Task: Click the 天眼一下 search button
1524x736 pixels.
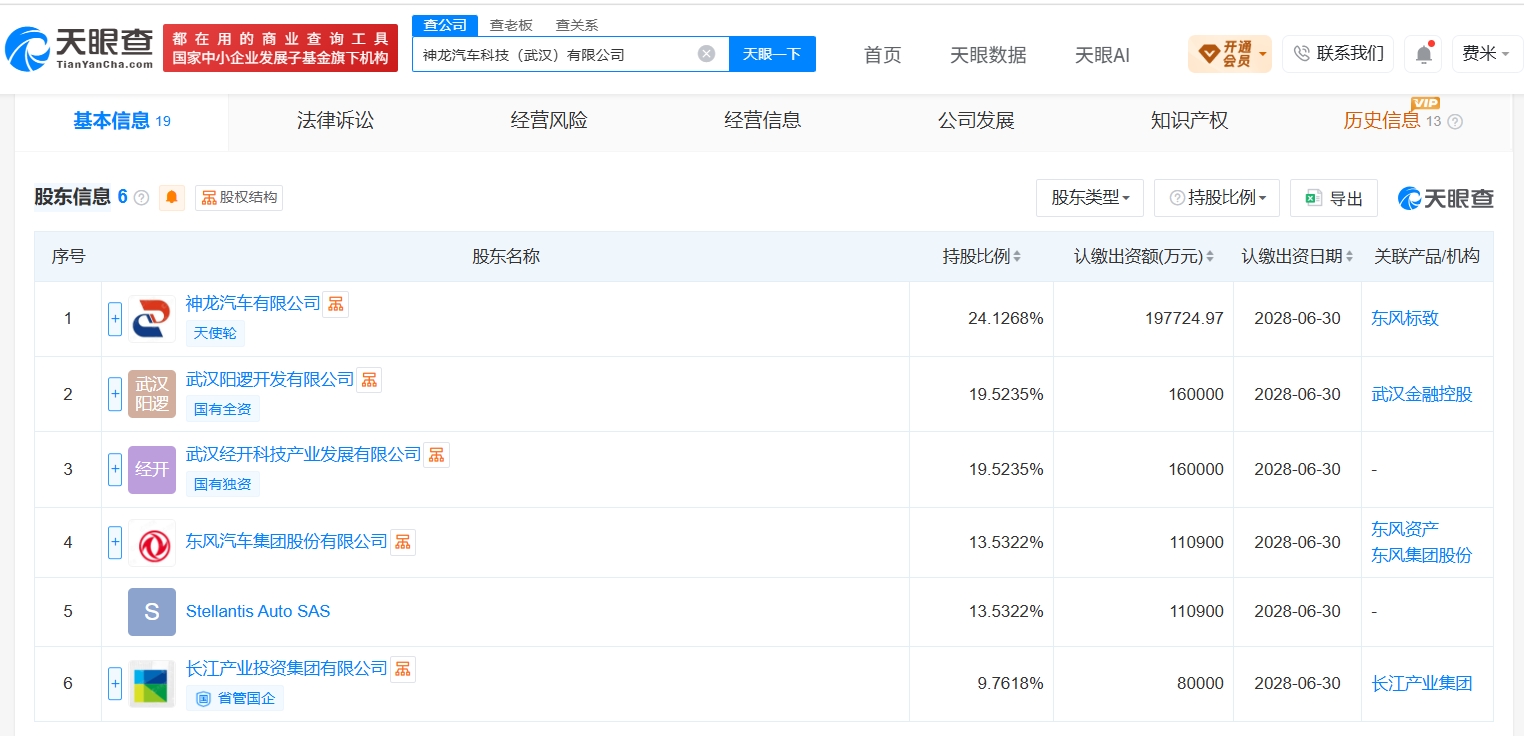Action: click(772, 54)
